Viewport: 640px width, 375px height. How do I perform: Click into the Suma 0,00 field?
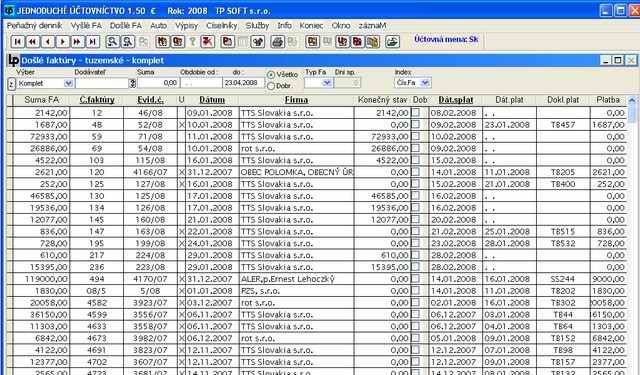tap(158, 83)
